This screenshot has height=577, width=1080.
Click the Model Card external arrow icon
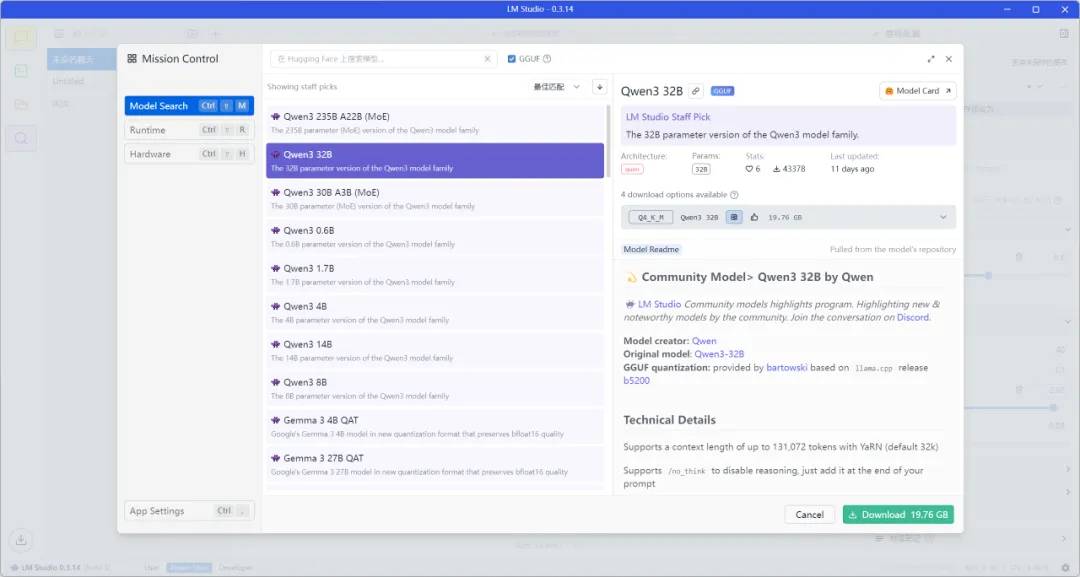pos(948,91)
